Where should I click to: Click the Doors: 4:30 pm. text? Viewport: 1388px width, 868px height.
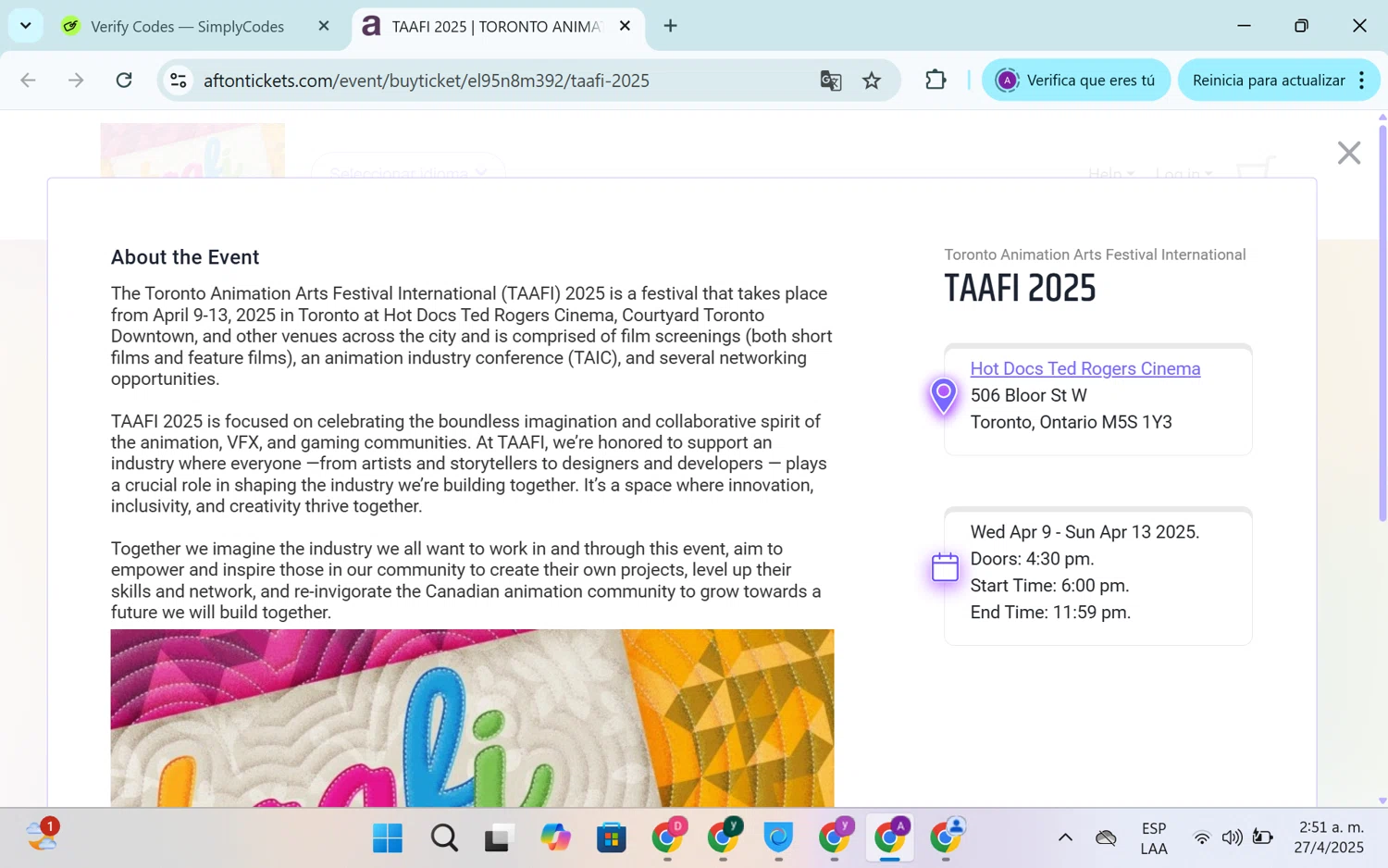1032,559
